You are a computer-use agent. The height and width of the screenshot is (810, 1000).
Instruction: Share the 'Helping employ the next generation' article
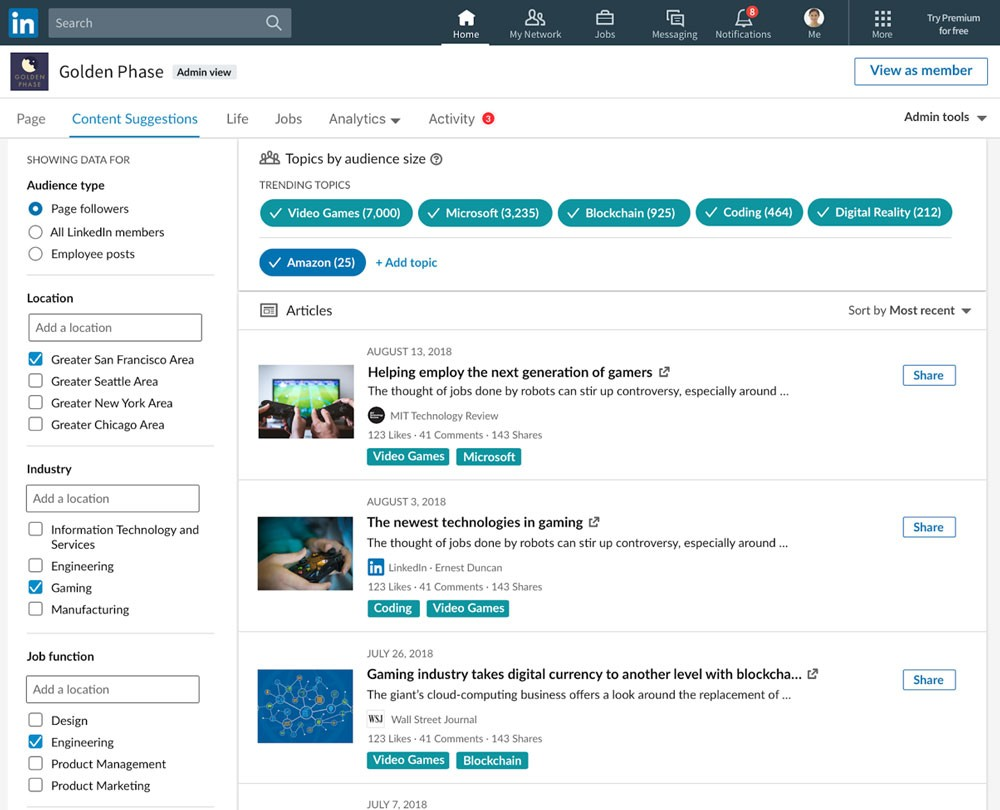pyautogui.click(x=929, y=375)
